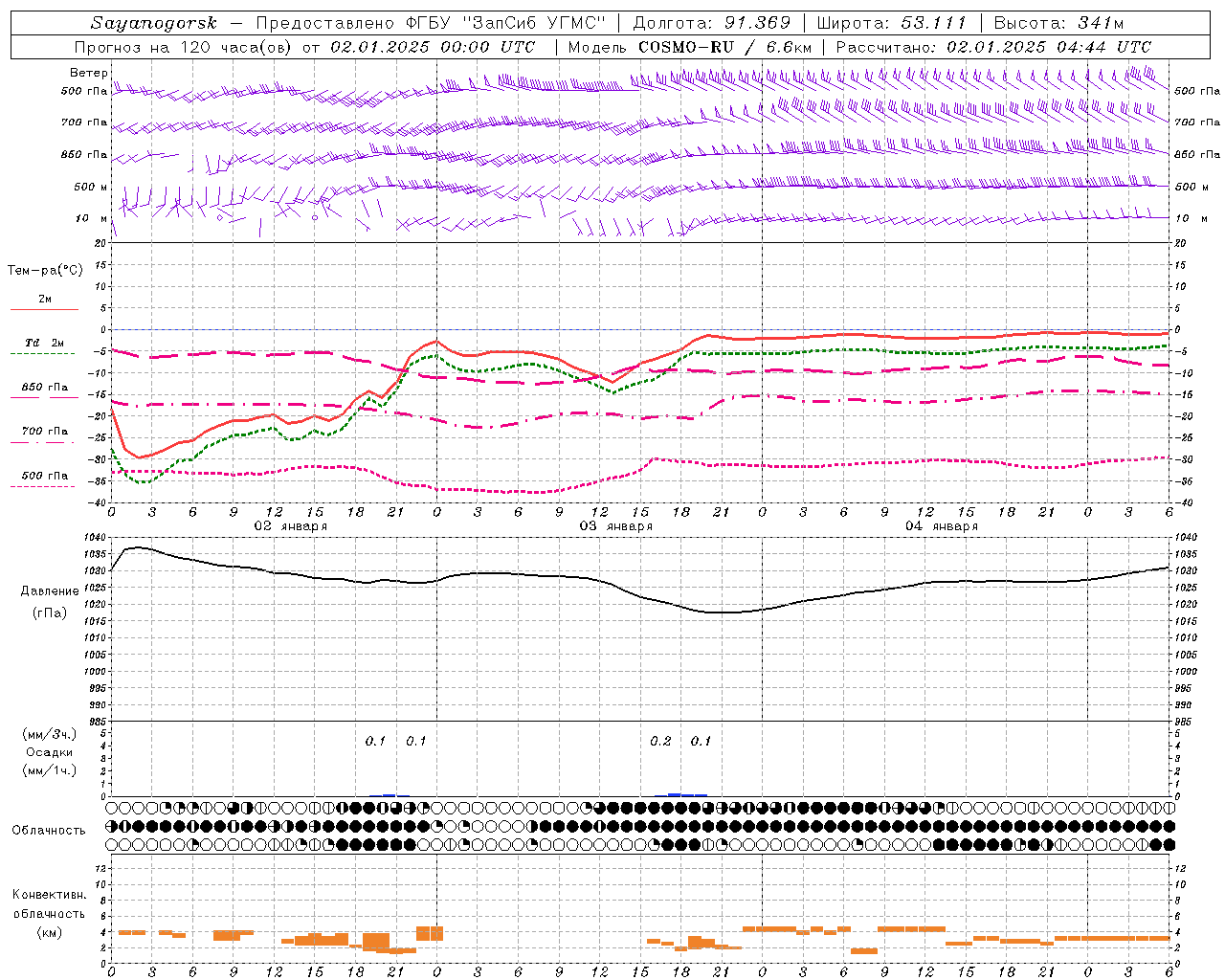Click the 03 января date label
This screenshot has width=1225, height=980.
click(615, 526)
